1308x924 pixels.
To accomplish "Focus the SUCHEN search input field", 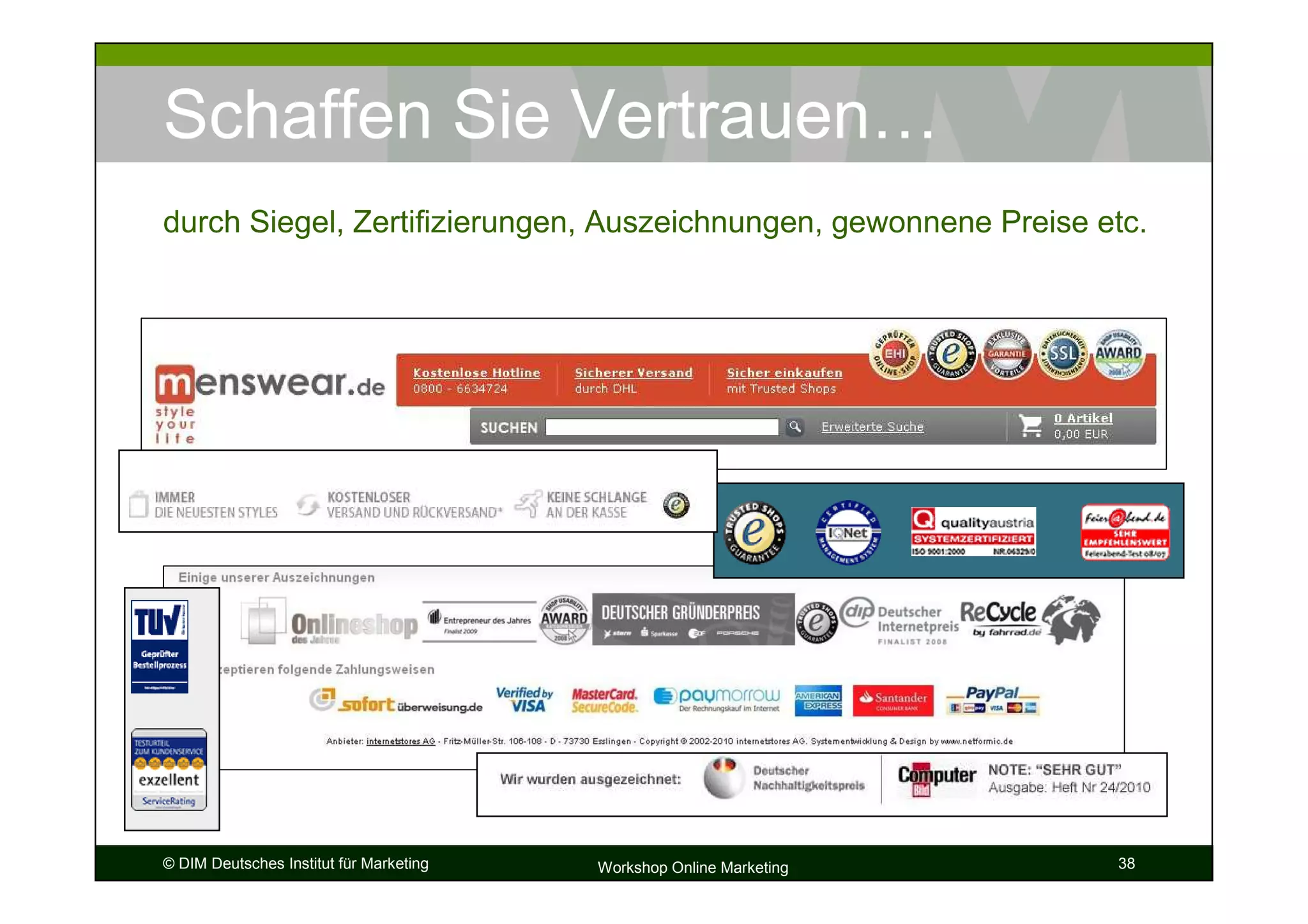I will point(662,427).
